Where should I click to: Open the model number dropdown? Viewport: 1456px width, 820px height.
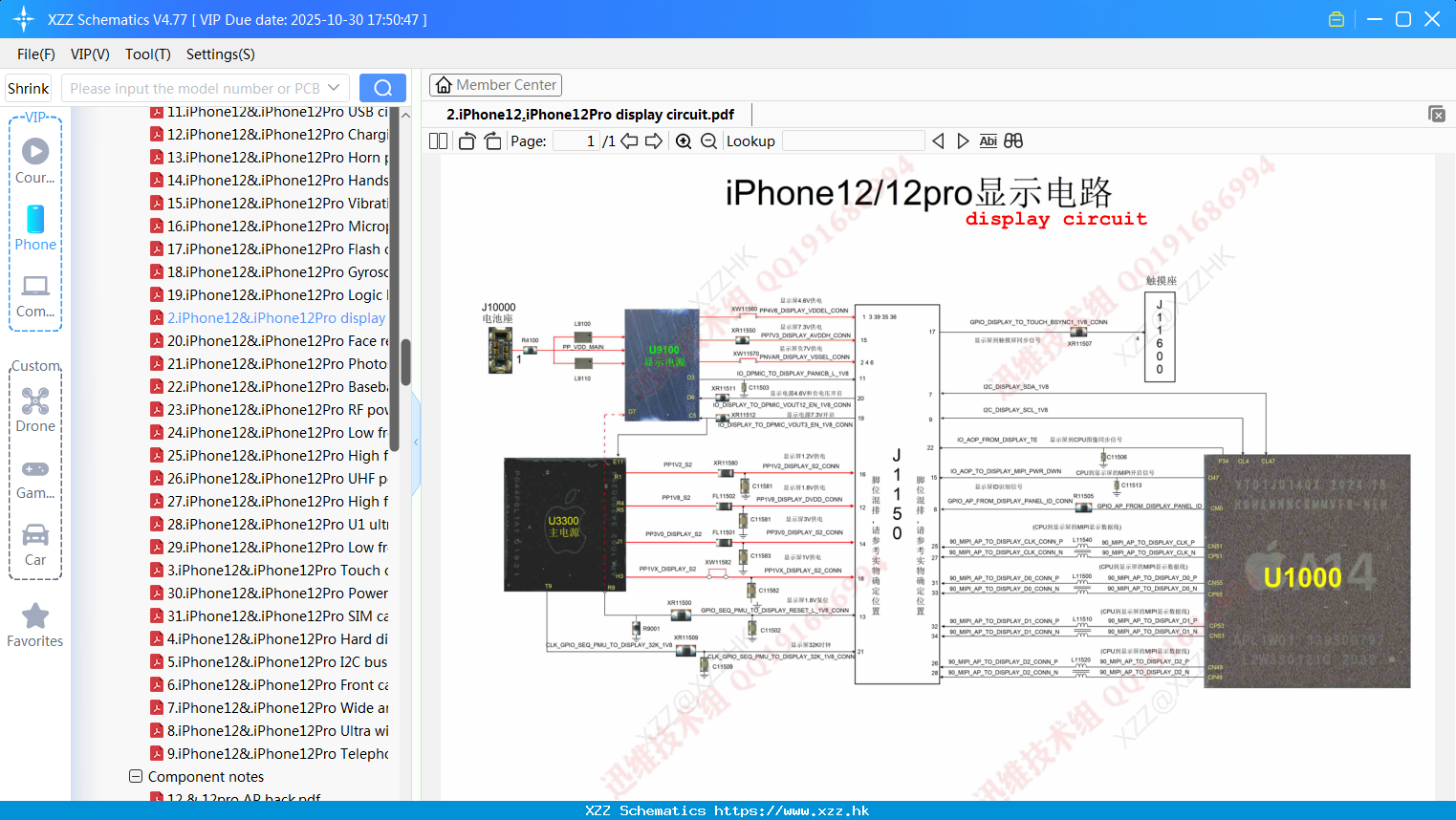pos(334,88)
